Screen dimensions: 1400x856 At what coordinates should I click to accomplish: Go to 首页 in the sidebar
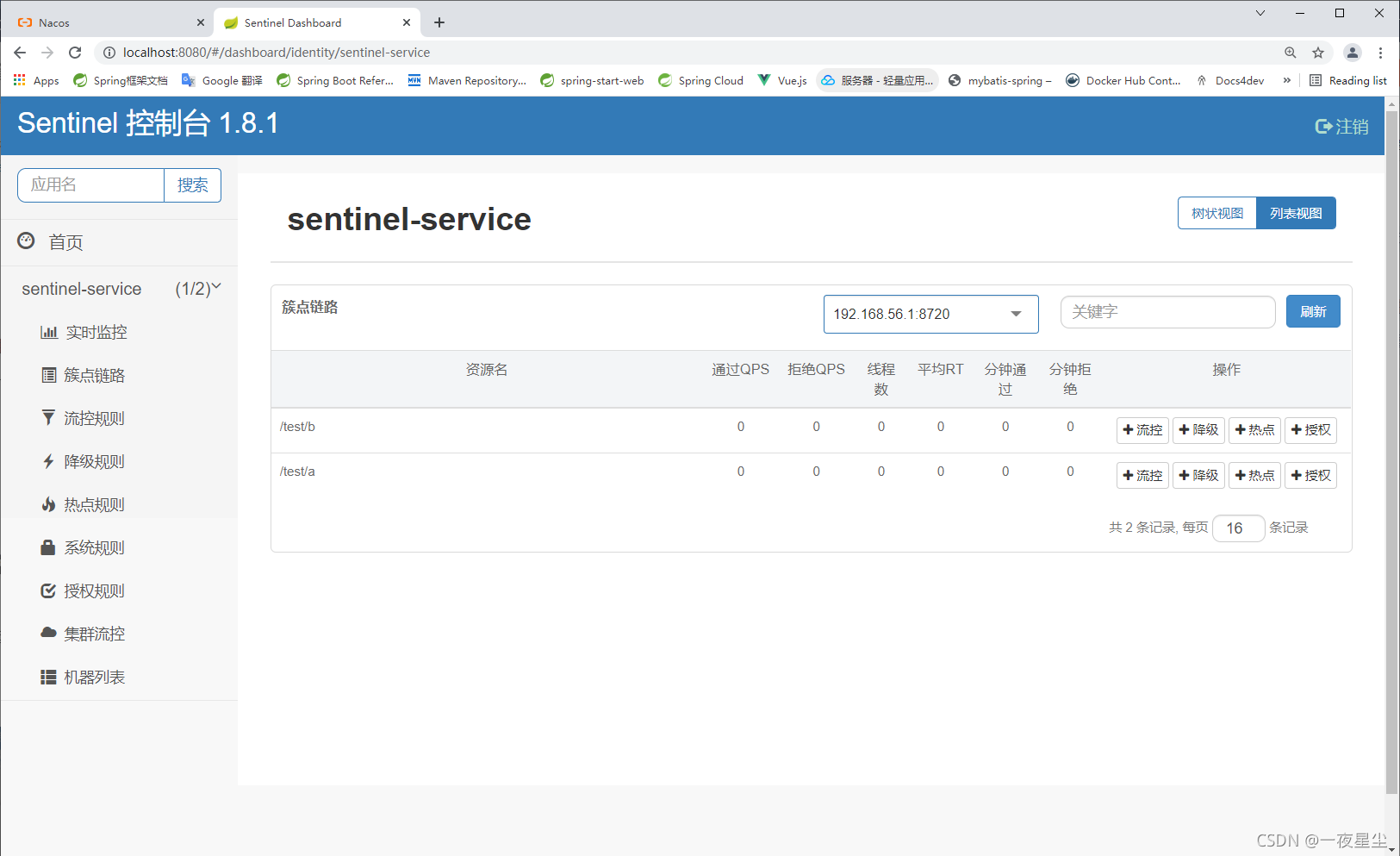(65, 242)
